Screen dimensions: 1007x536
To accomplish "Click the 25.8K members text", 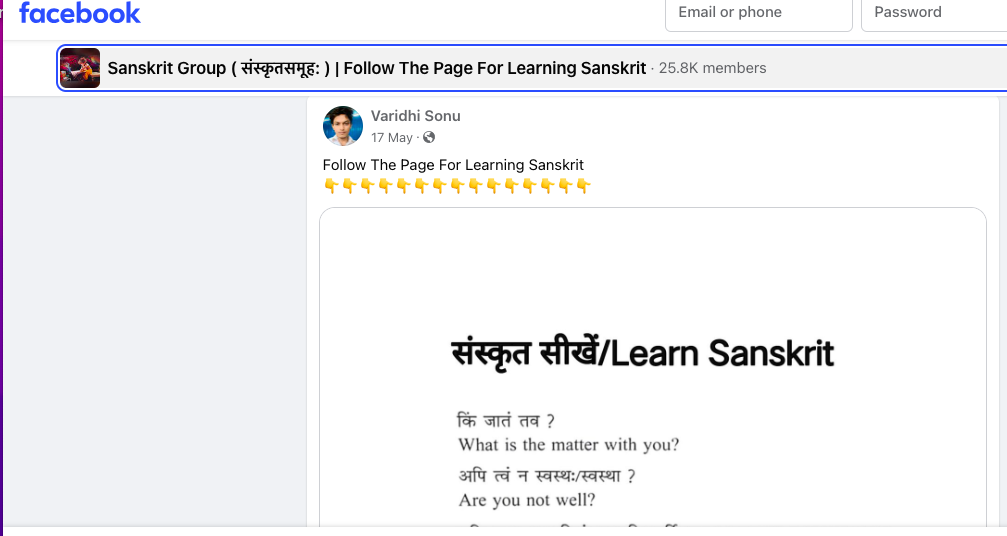I will coord(712,68).
